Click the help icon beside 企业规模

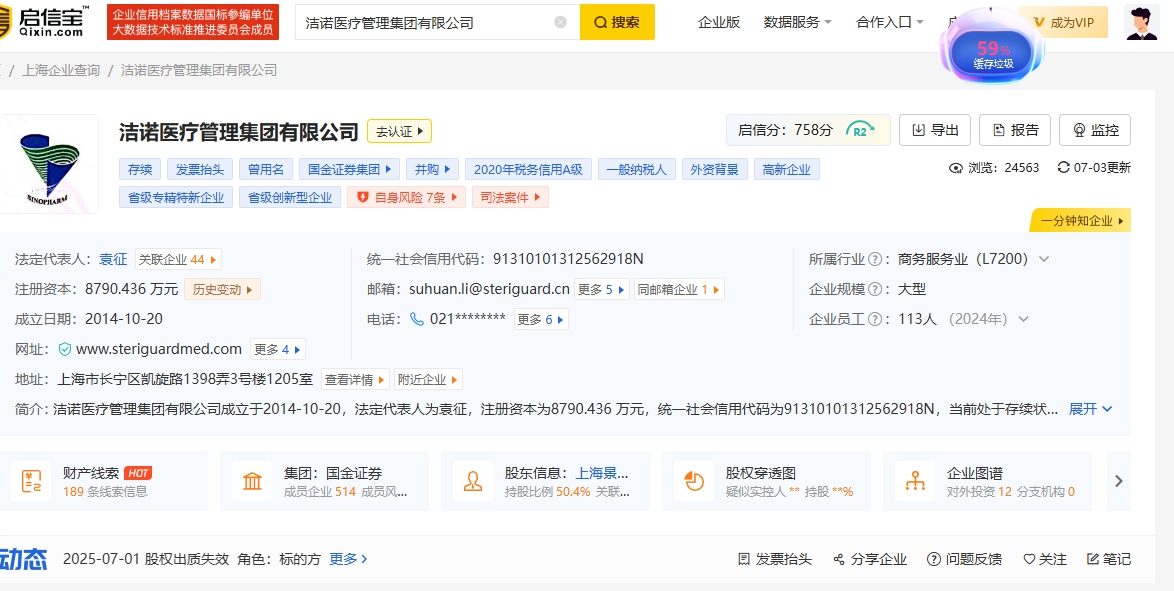(874, 289)
